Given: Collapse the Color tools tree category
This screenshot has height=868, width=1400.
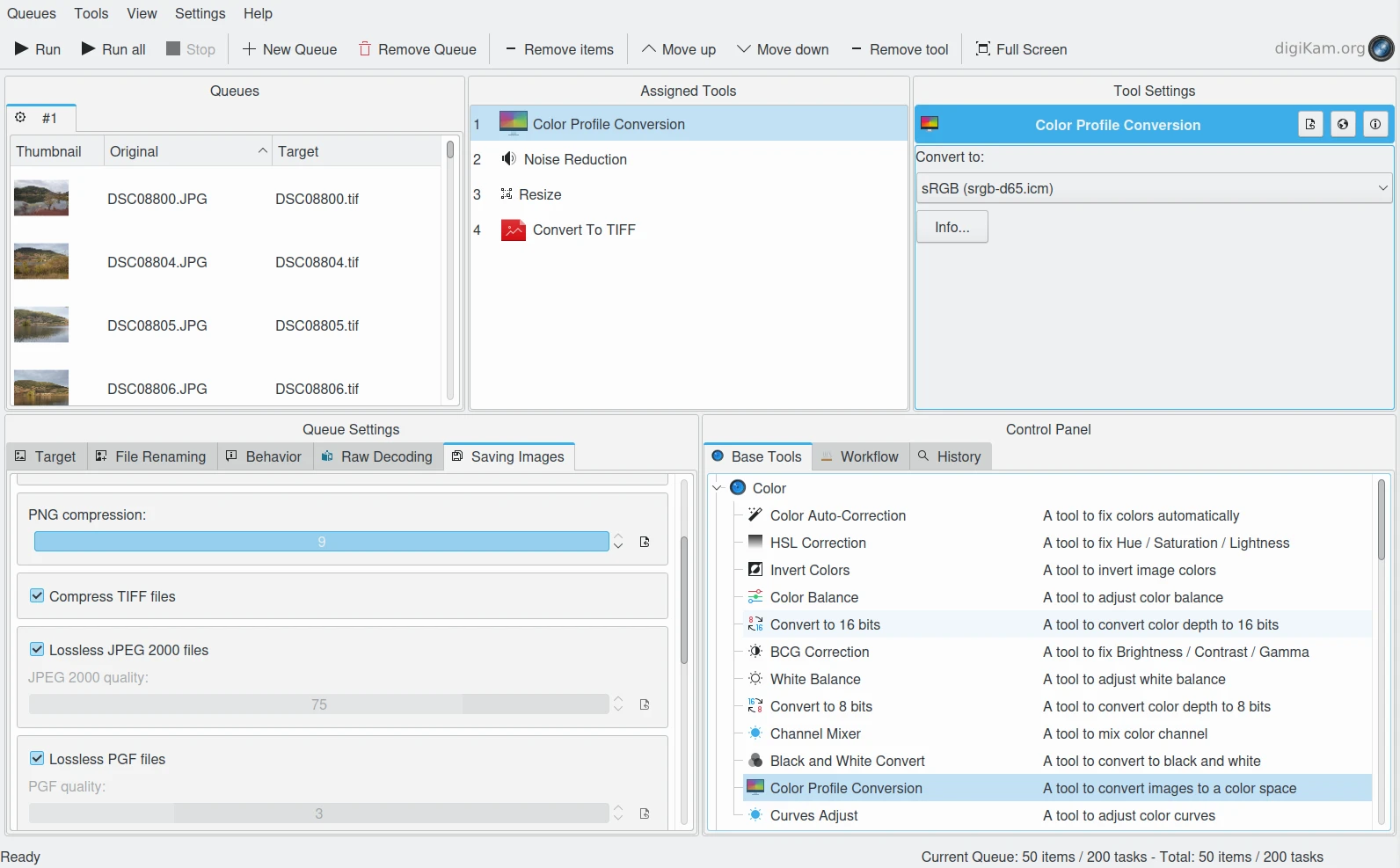Looking at the screenshot, I should (x=718, y=488).
